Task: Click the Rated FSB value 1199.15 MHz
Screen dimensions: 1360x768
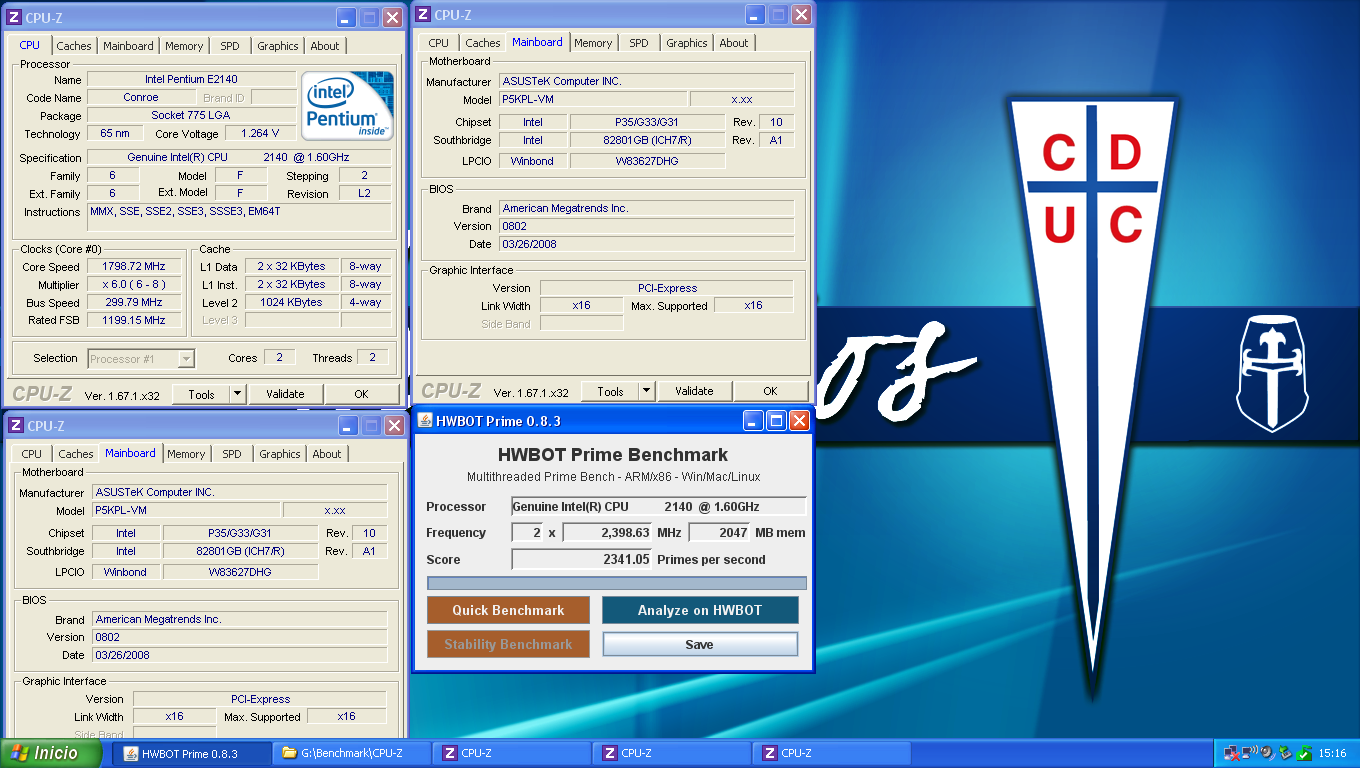Action: tap(134, 320)
